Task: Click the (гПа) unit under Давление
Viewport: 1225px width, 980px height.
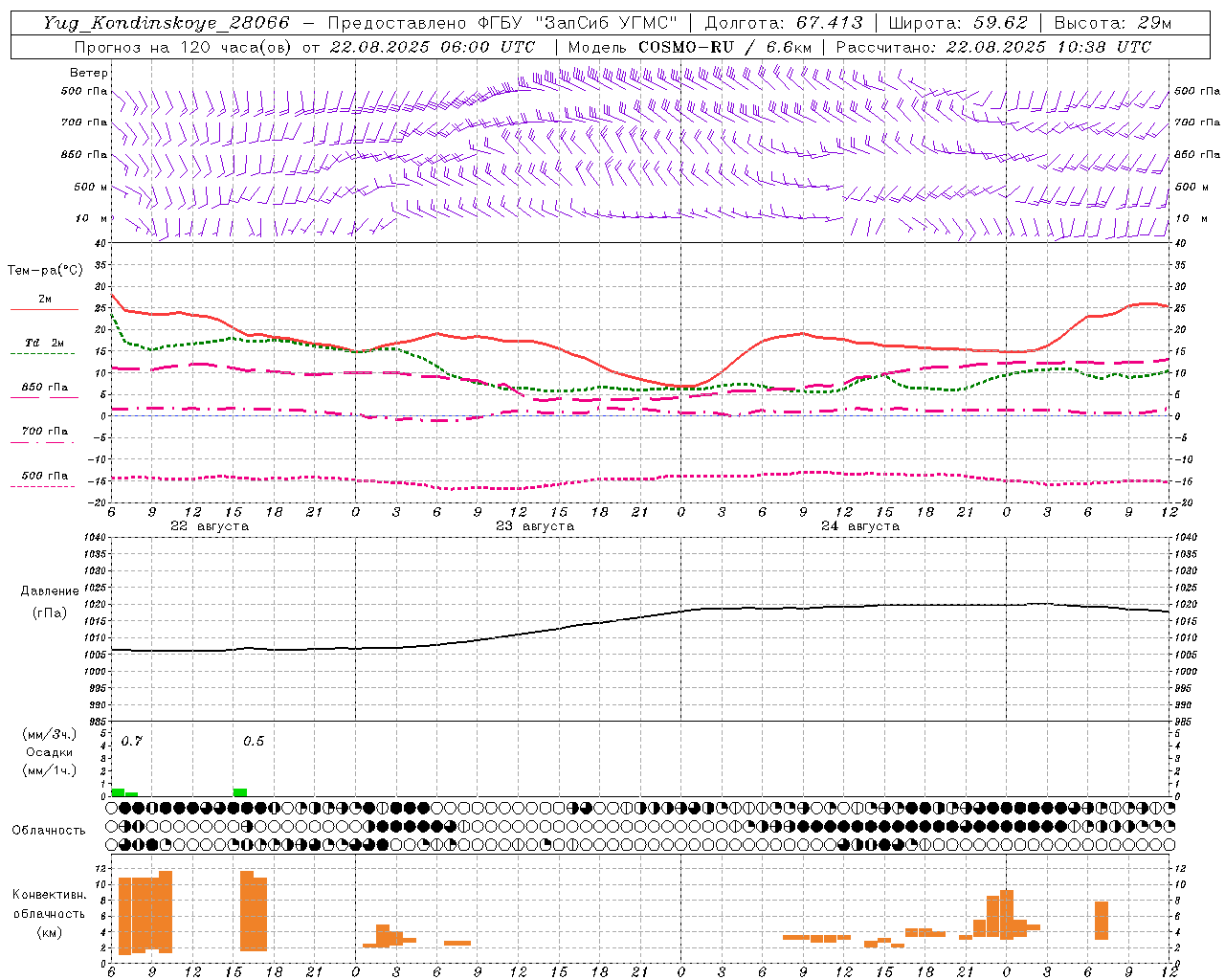Action: click(x=50, y=612)
